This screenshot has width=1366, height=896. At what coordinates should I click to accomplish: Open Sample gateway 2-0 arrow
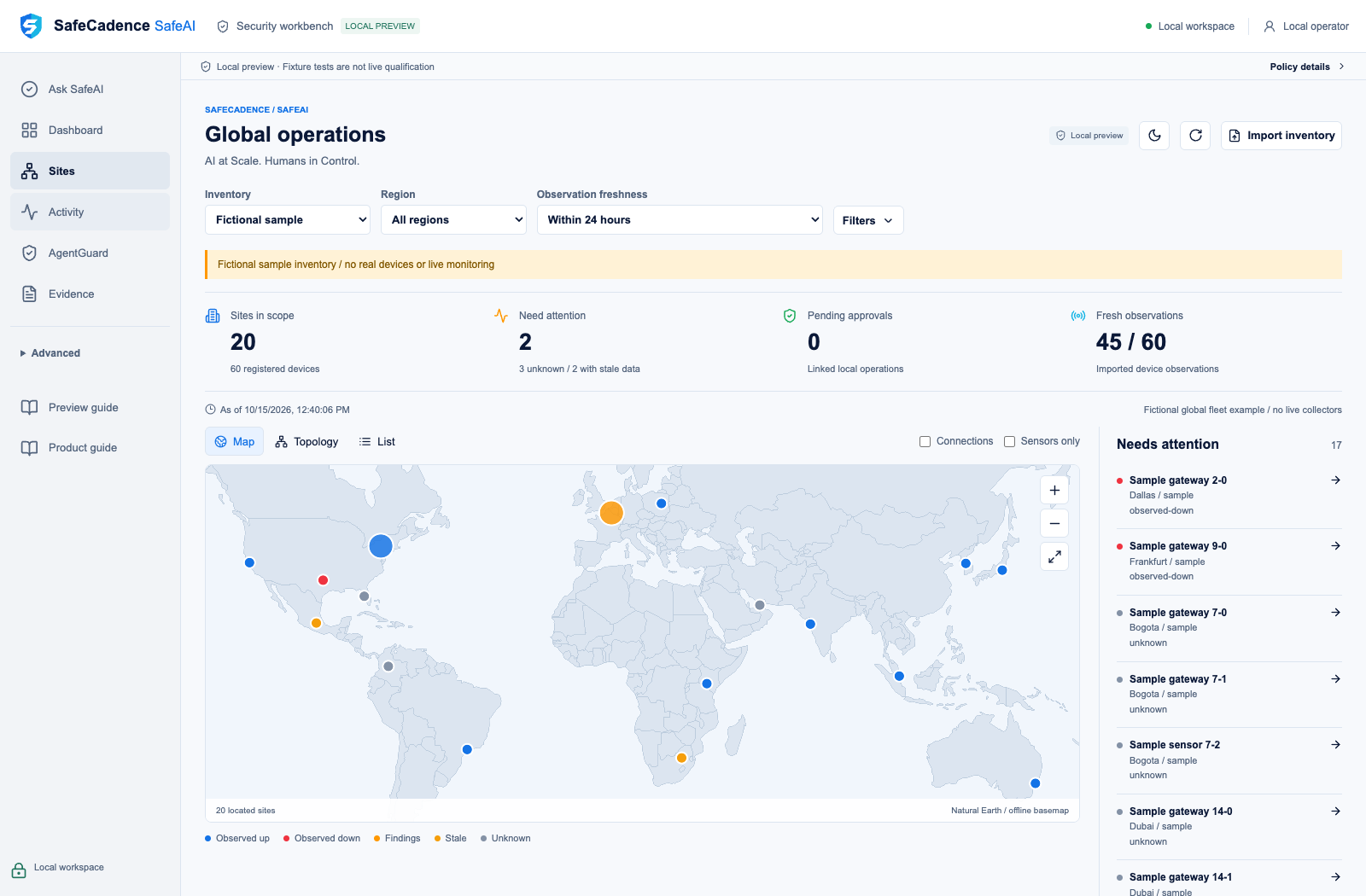pos(1335,480)
